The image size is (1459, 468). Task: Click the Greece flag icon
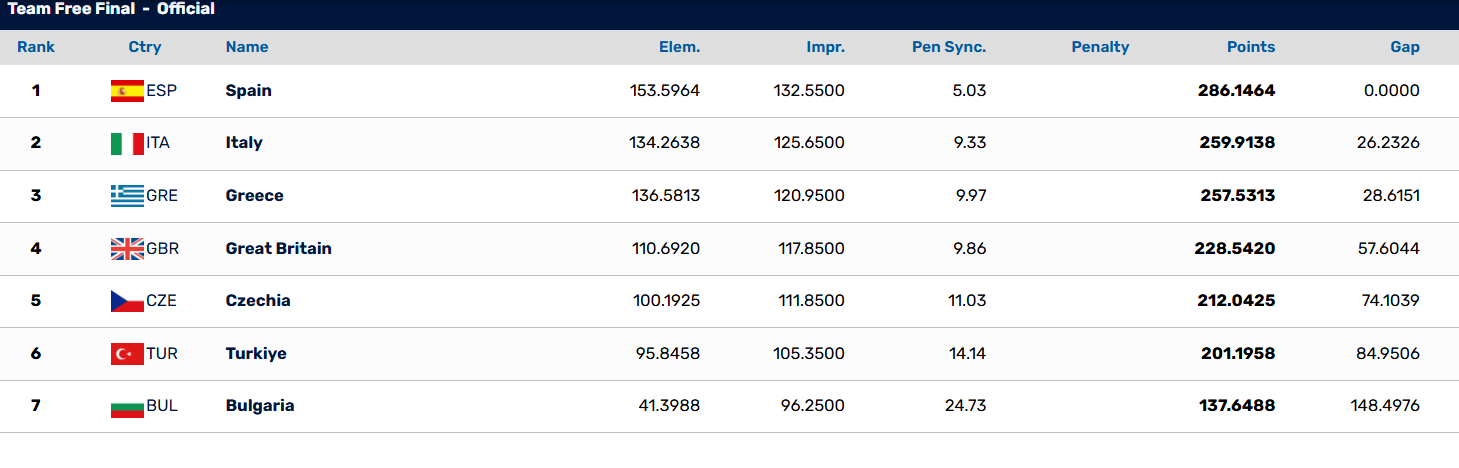coord(127,196)
